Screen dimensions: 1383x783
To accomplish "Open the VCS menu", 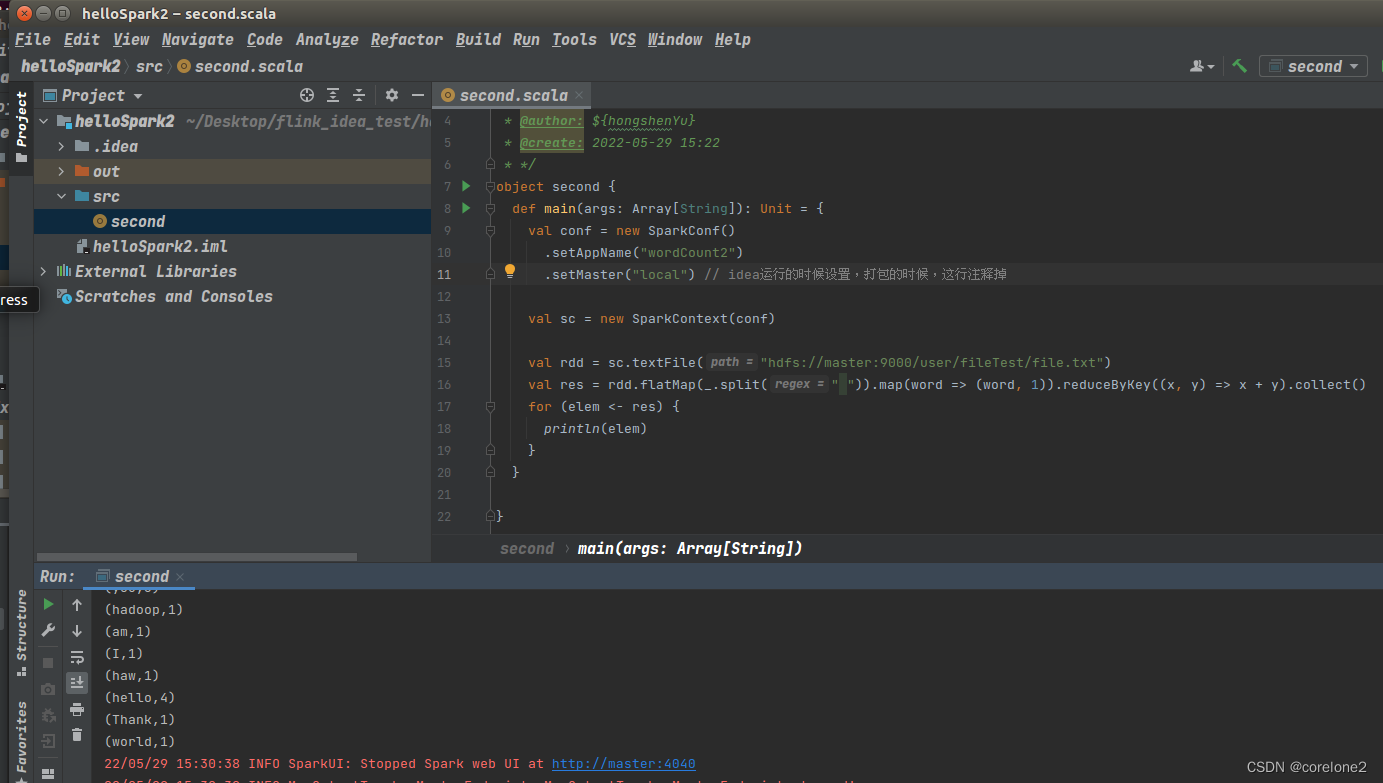I will pos(622,39).
